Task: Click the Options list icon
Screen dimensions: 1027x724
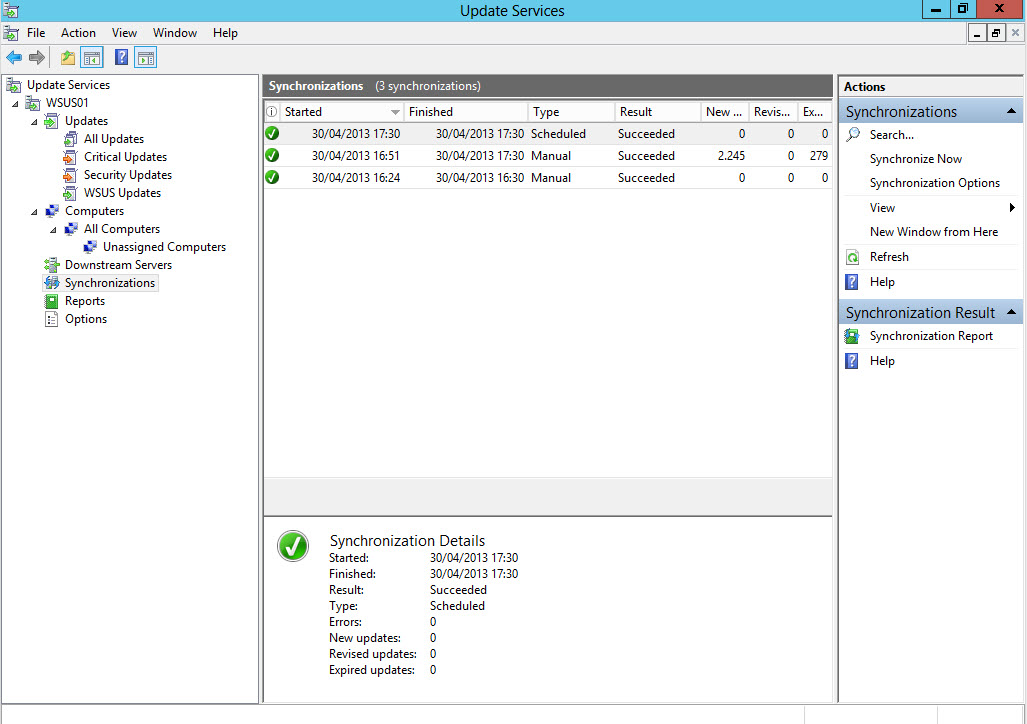Action: tap(51, 319)
